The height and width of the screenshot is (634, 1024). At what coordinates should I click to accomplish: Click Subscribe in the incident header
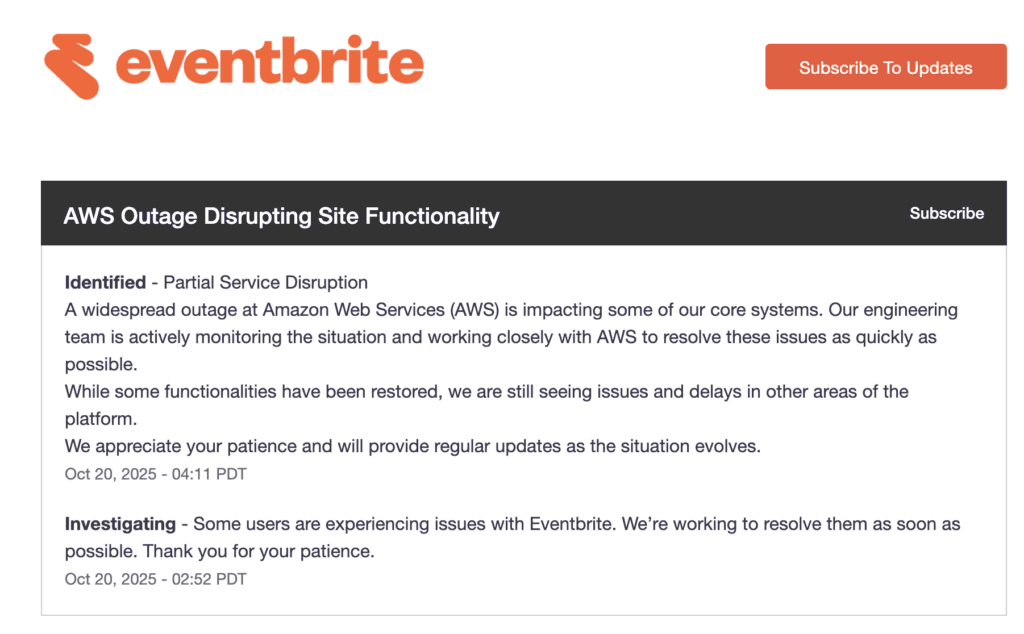click(946, 213)
